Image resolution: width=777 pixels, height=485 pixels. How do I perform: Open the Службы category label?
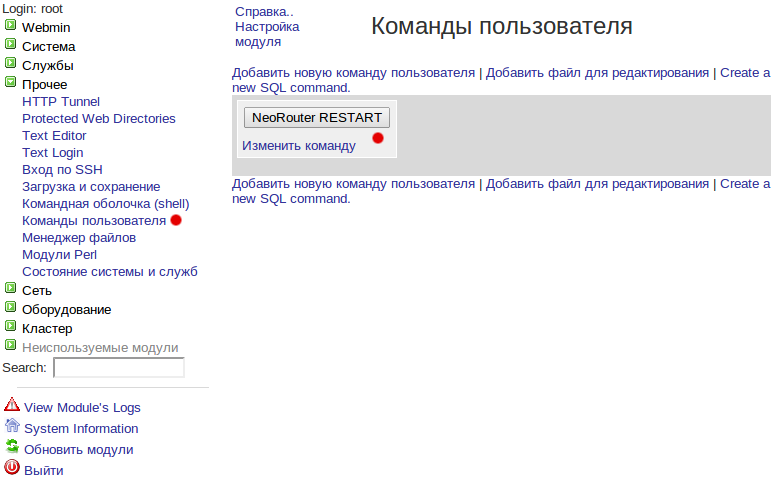48,65
